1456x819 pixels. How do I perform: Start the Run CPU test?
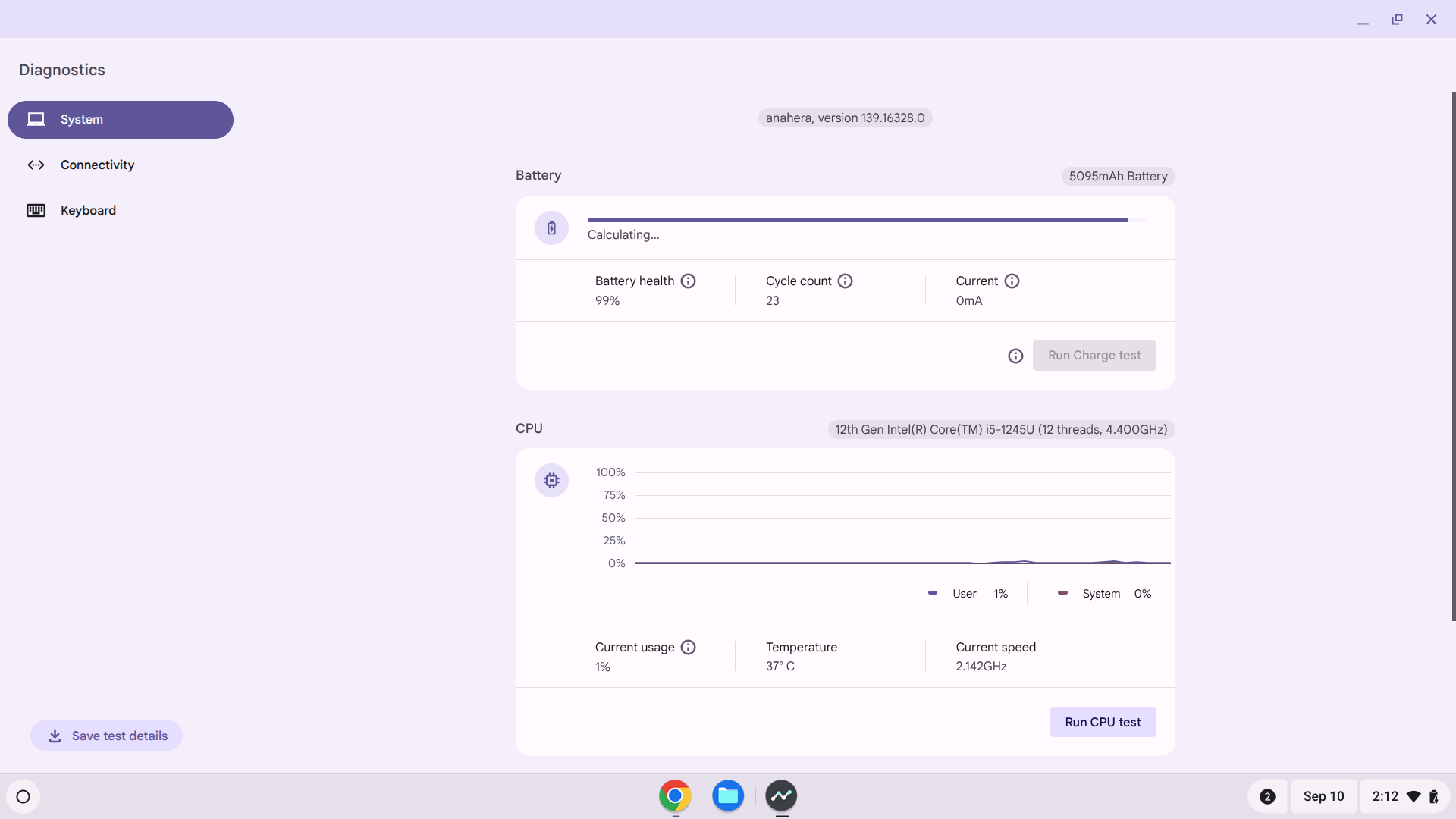[1103, 723]
